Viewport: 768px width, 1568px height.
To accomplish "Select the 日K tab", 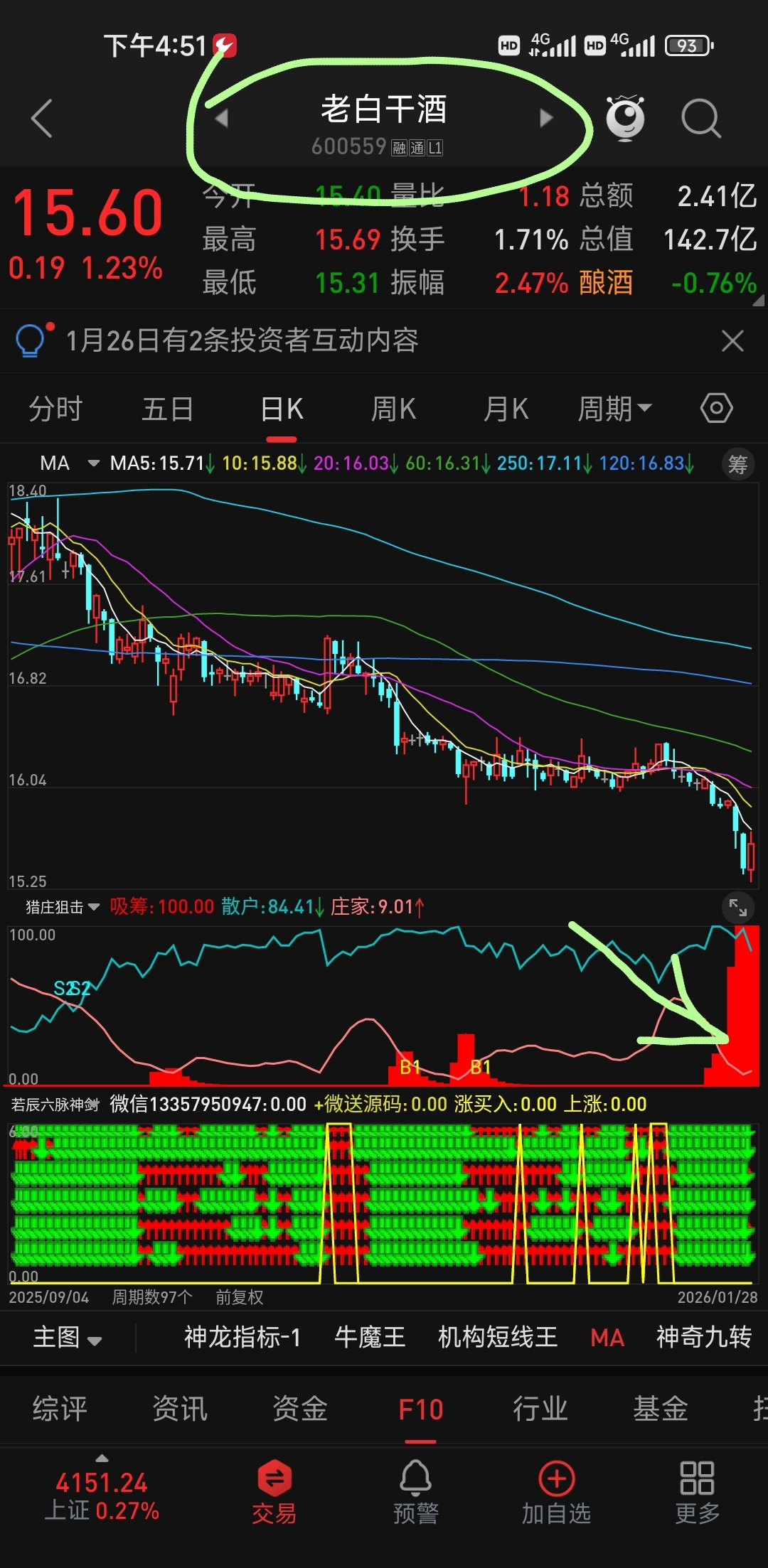I will click(x=282, y=409).
